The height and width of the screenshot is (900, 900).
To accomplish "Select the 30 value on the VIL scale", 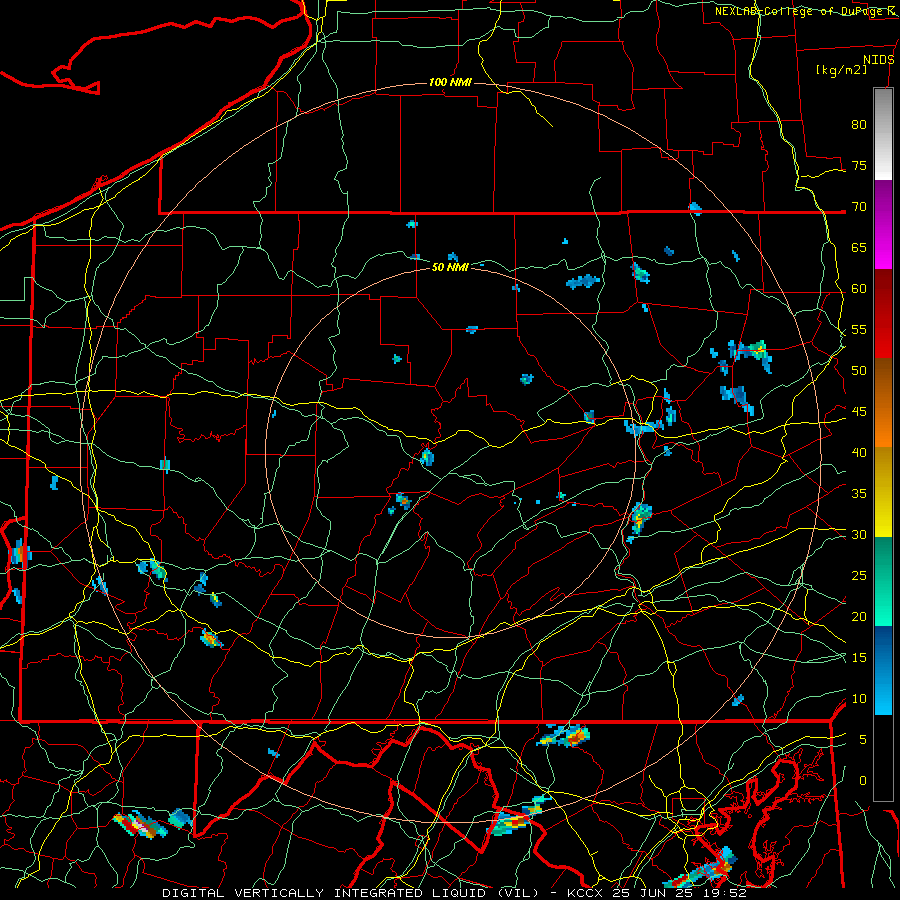I will click(x=859, y=534).
